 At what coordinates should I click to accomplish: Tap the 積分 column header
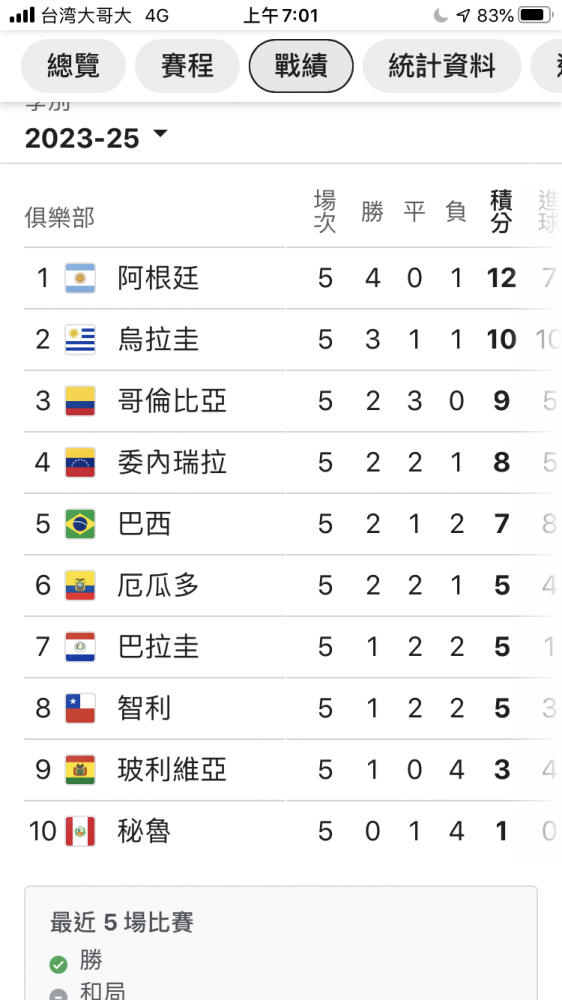[501, 211]
